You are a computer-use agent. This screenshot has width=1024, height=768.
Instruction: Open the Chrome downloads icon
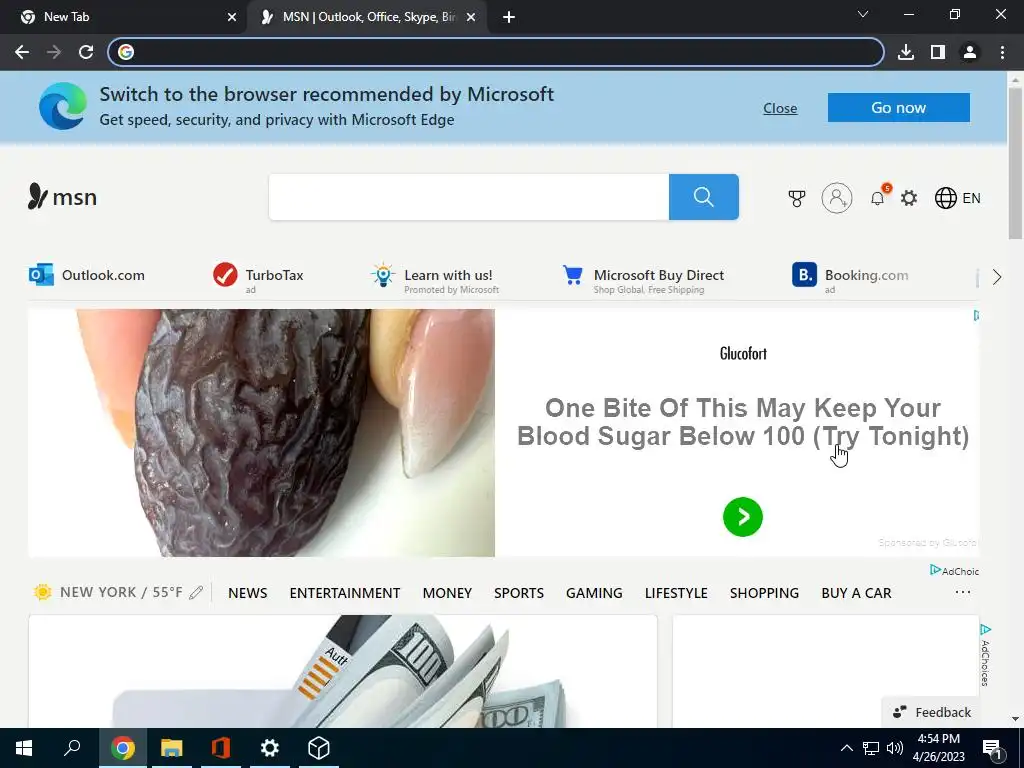pos(906,52)
